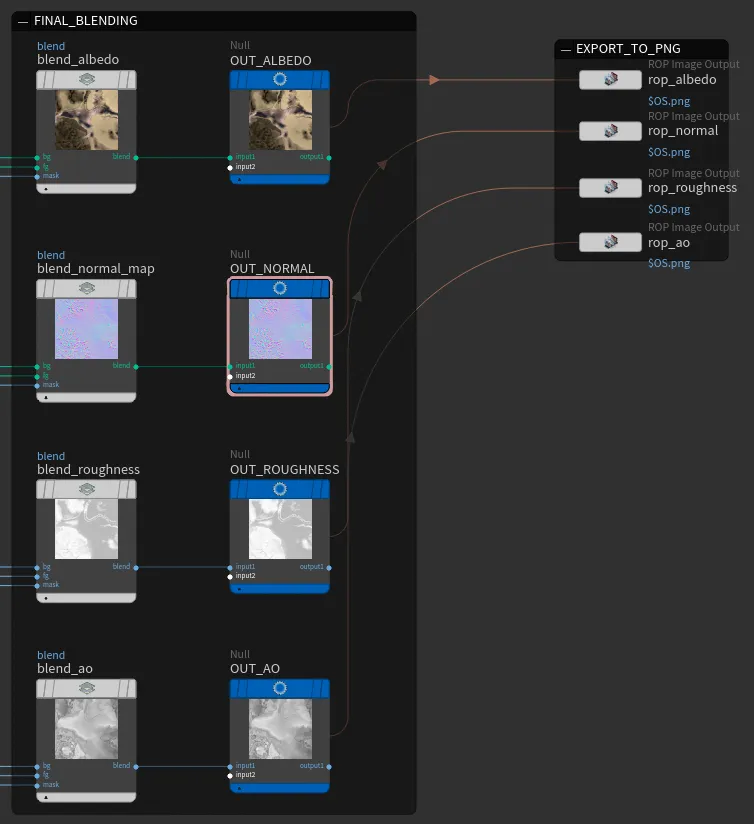Screen dimensions: 754x824
Task: Click the output1 port on OUT_AO
Action: coord(329,767)
